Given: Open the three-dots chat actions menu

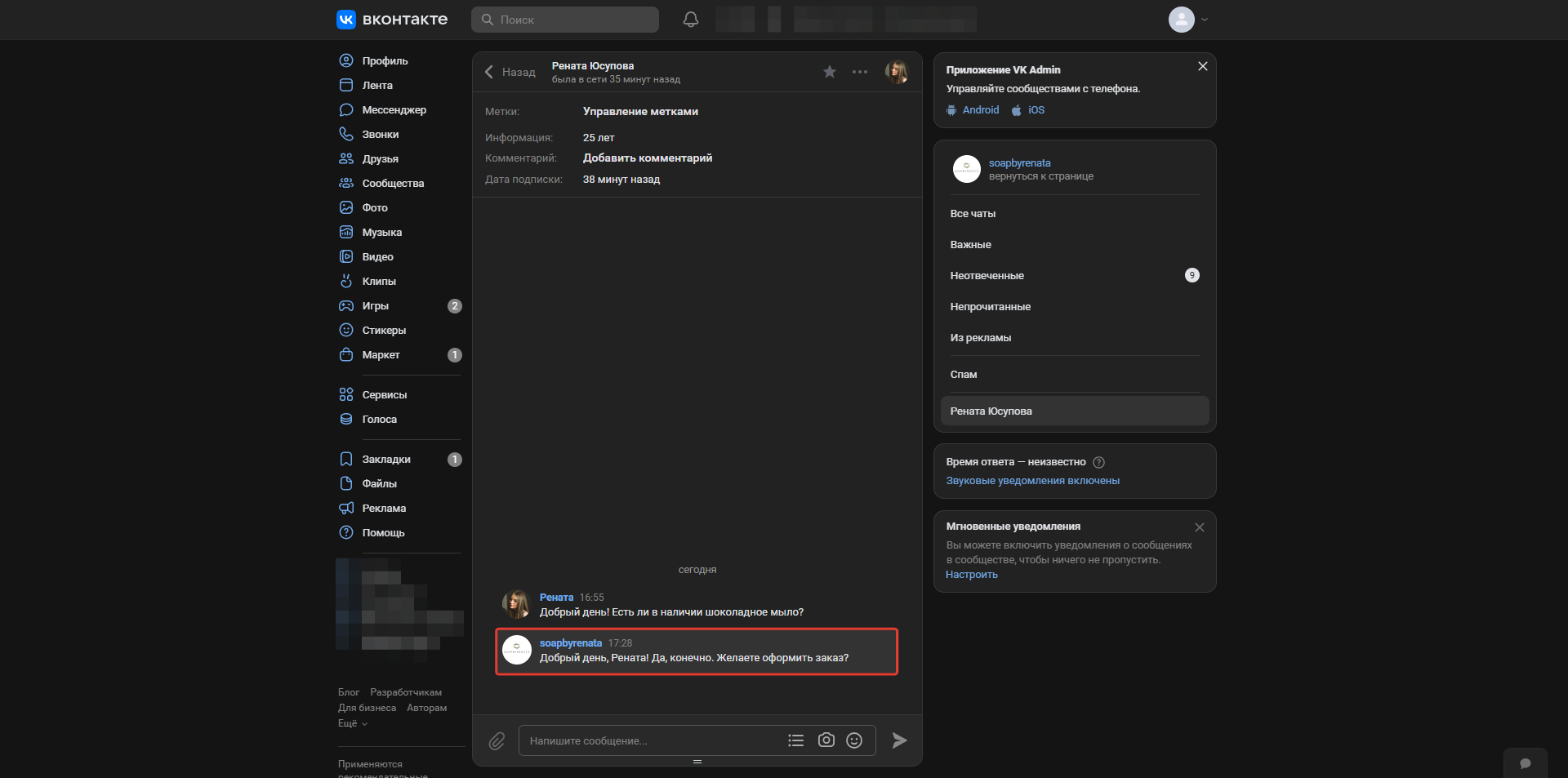Looking at the screenshot, I should (x=859, y=72).
